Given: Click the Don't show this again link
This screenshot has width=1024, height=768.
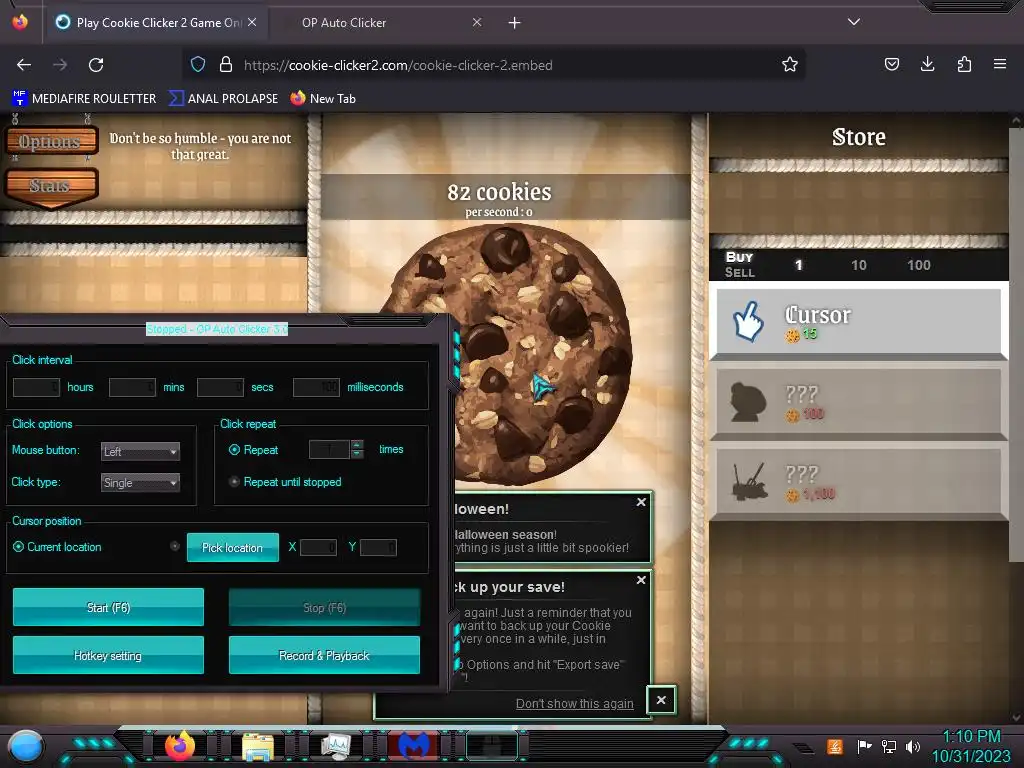Looking at the screenshot, I should point(575,703).
